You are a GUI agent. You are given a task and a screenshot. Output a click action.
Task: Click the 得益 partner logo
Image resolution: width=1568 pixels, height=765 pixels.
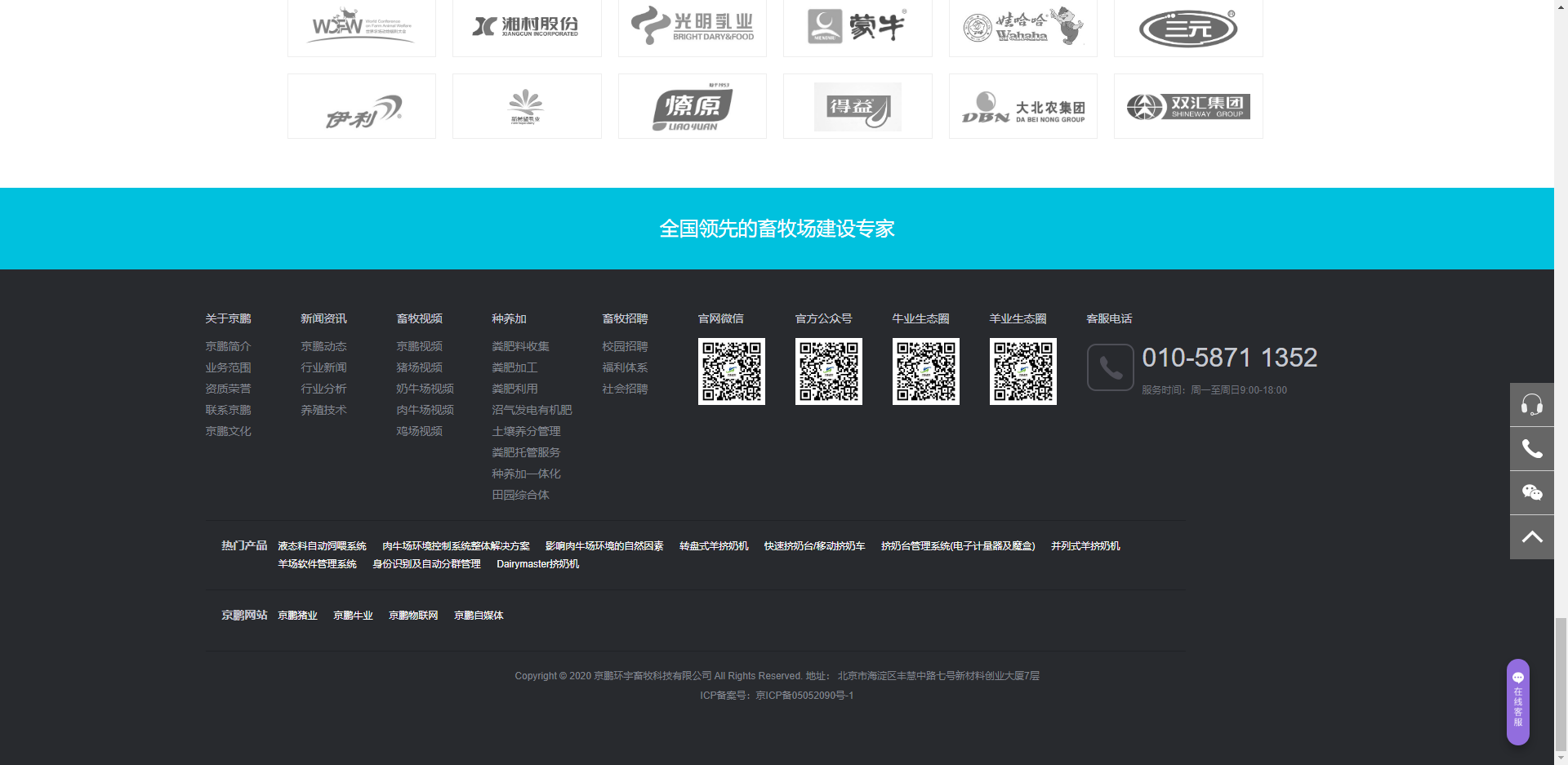click(x=857, y=106)
